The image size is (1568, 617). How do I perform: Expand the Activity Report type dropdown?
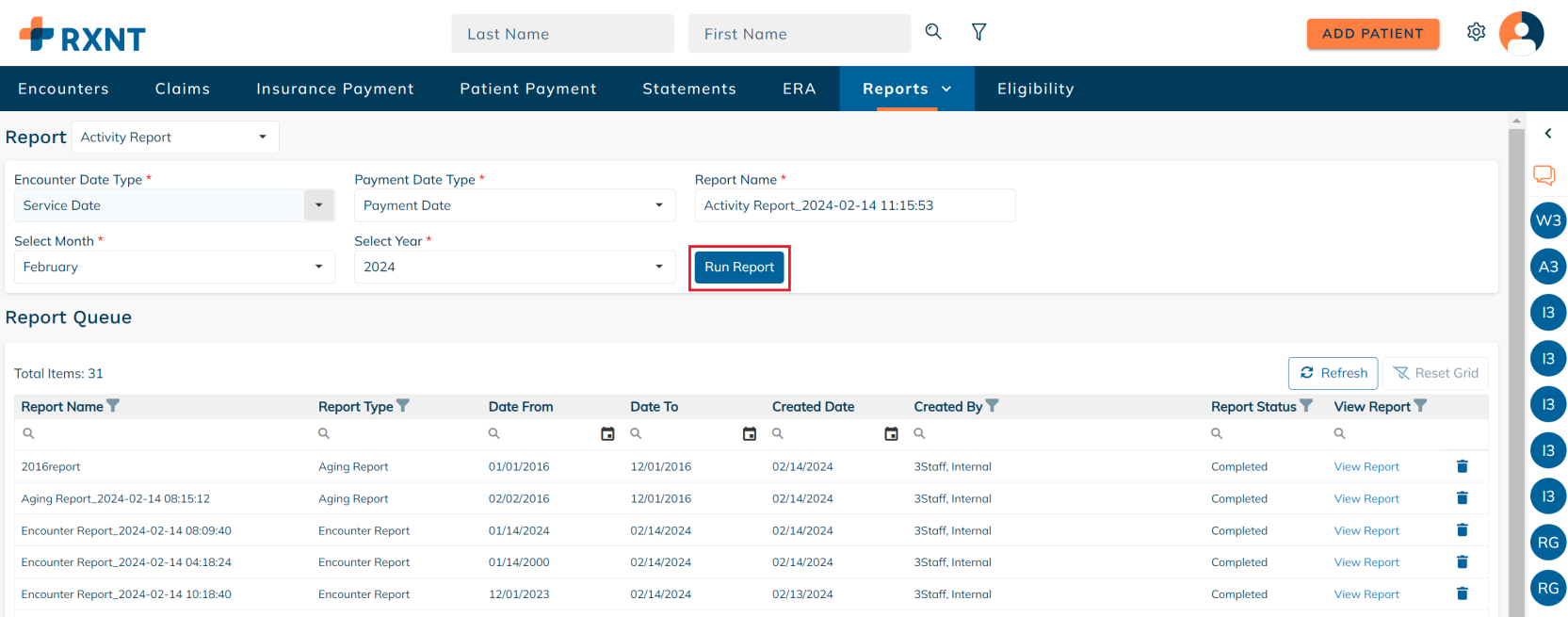175,138
